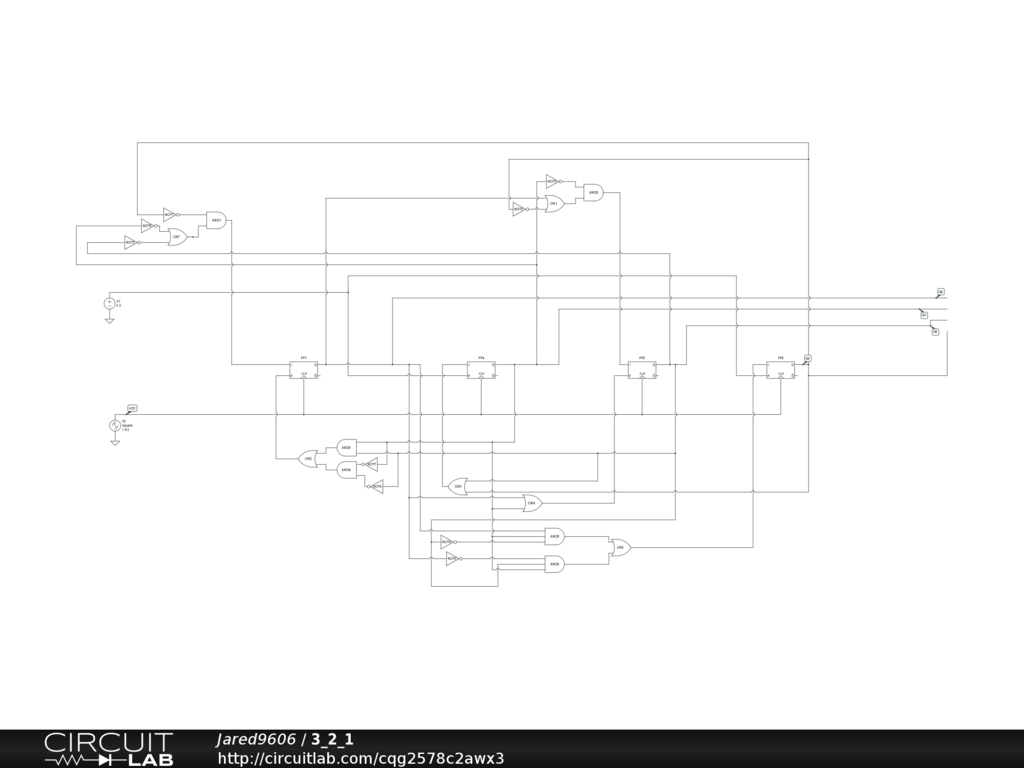Click the OR5 gate symbol
Image resolution: width=1024 pixels, height=768 pixels.
pyautogui.click(x=620, y=547)
